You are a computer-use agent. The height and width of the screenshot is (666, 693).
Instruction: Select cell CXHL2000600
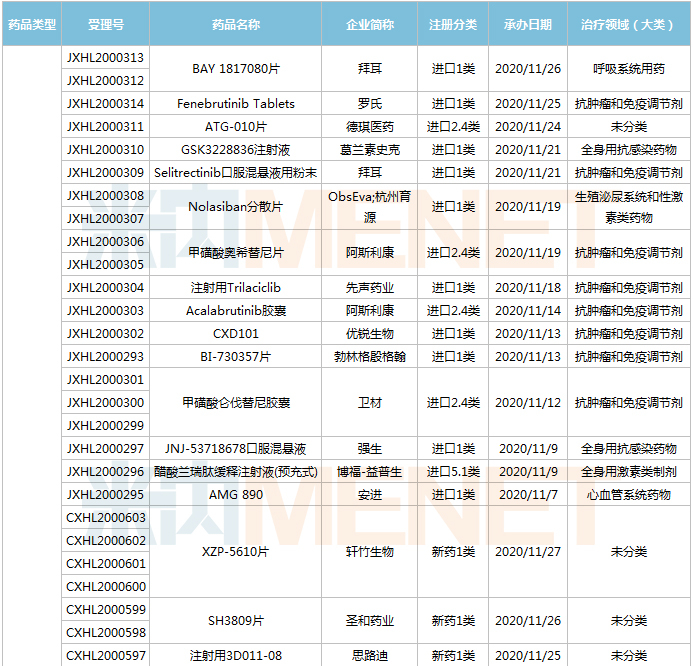[x=105, y=586]
